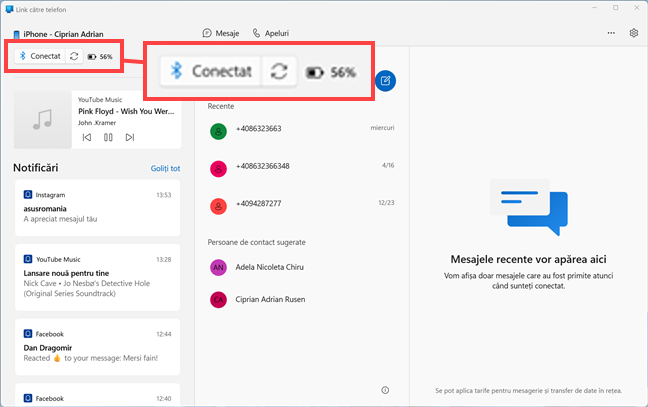The height and width of the screenshot is (407, 648).
Task: Click the YouTube Music notification app icon
Action: tap(28, 259)
